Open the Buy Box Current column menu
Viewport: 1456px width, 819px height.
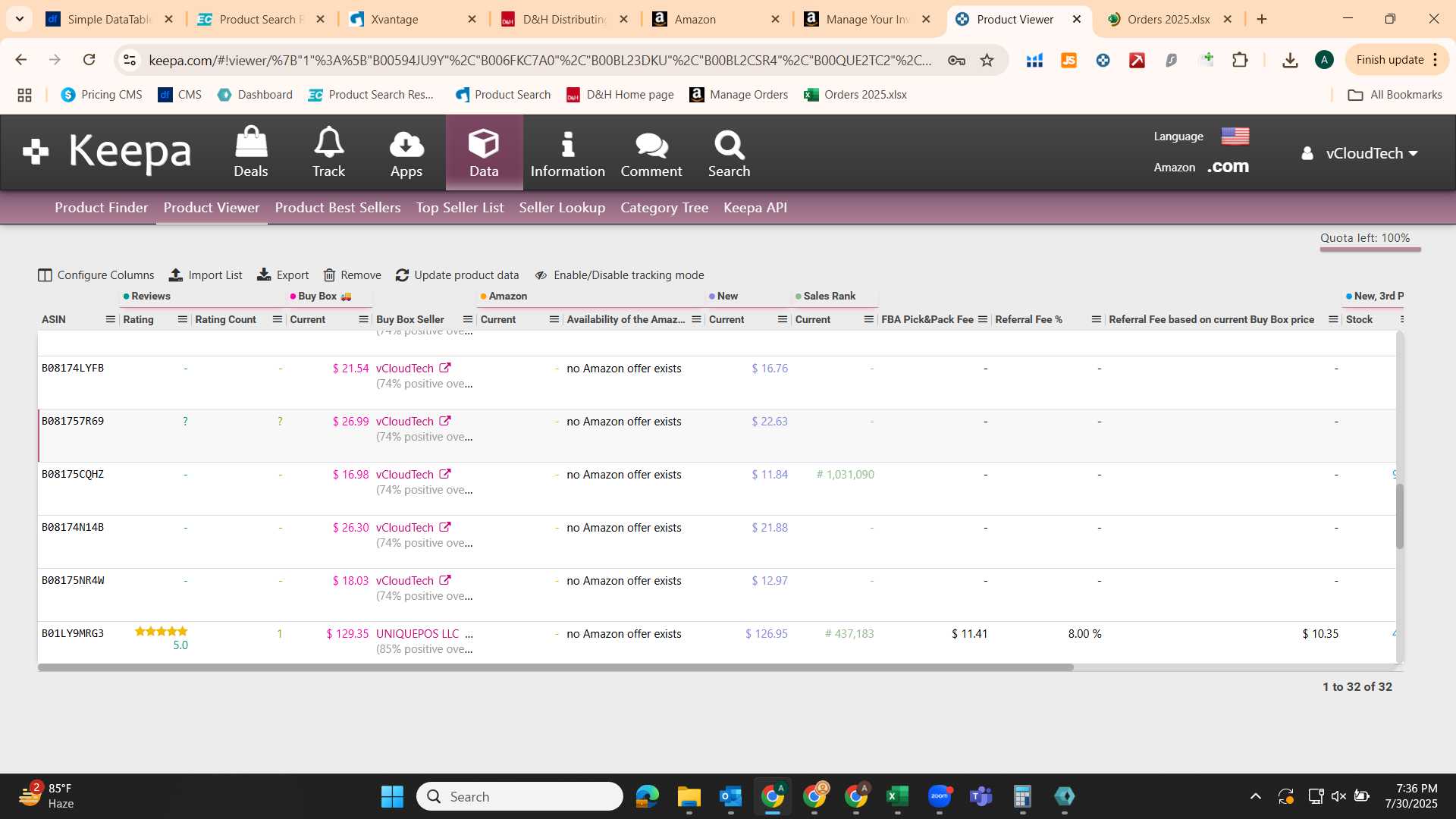coord(363,319)
